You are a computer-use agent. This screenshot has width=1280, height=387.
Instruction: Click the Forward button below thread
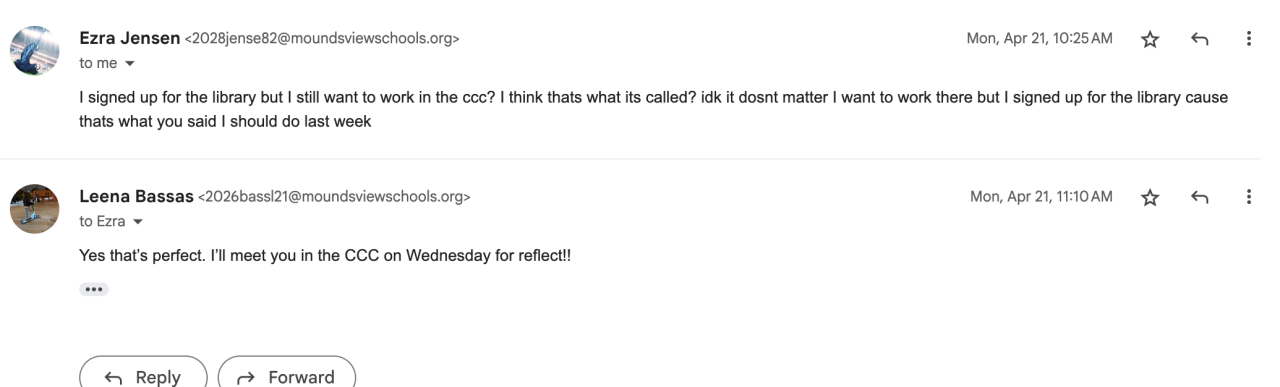(286, 377)
